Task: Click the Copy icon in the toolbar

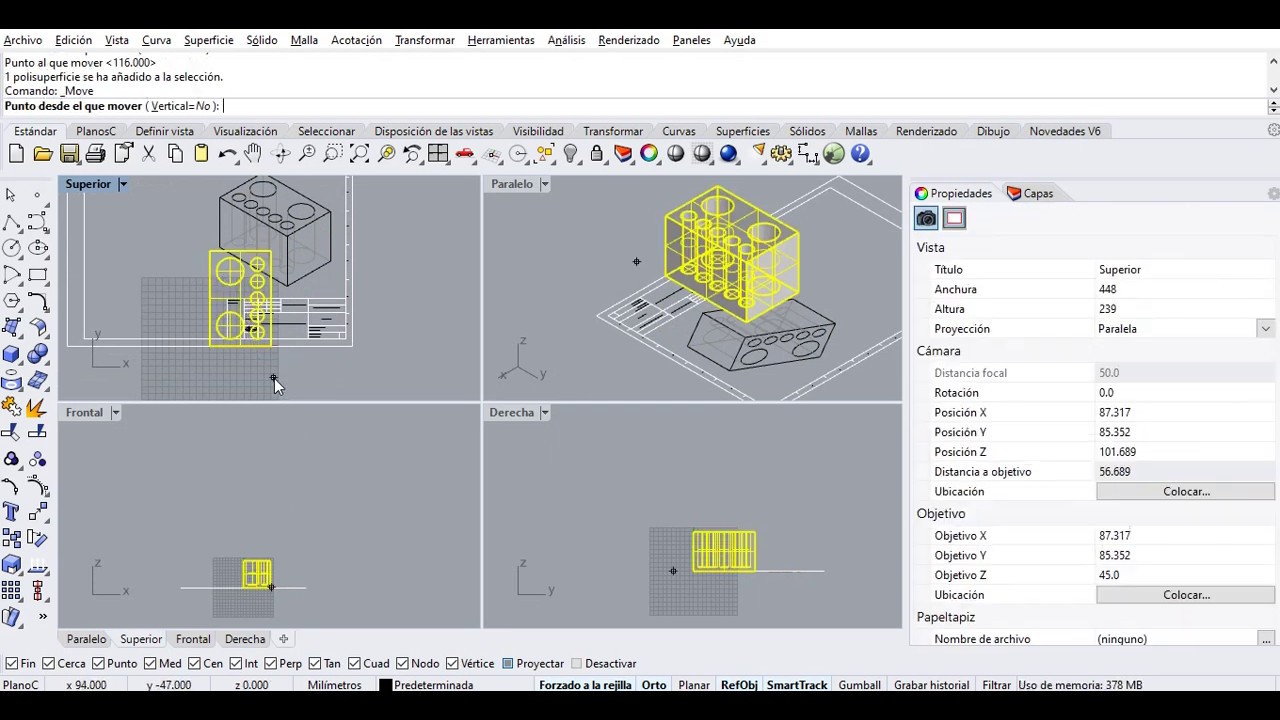Action: point(175,154)
